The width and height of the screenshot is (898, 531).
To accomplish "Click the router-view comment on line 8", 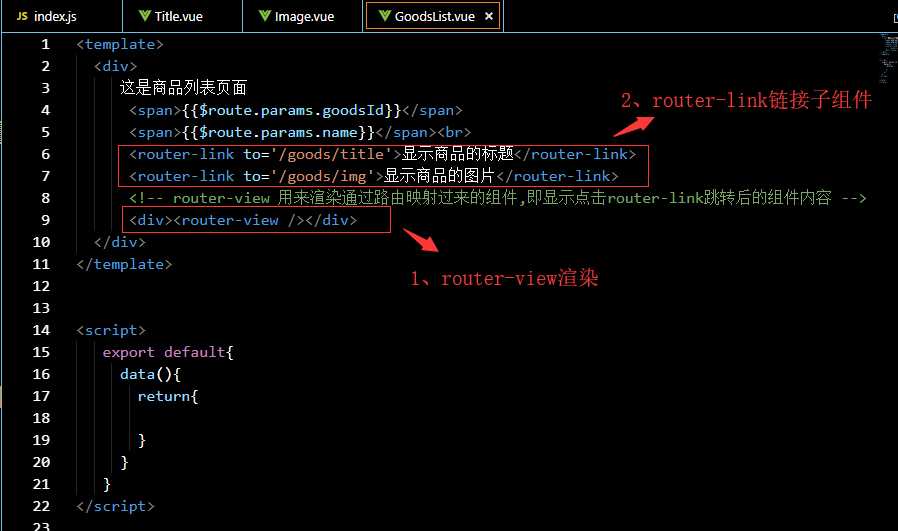I will [497, 198].
